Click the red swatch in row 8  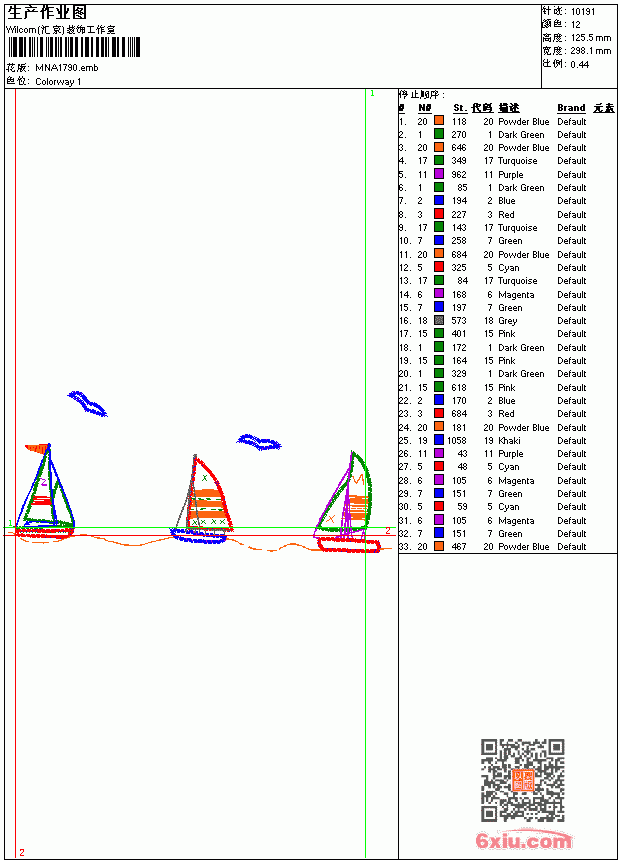coord(439,214)
